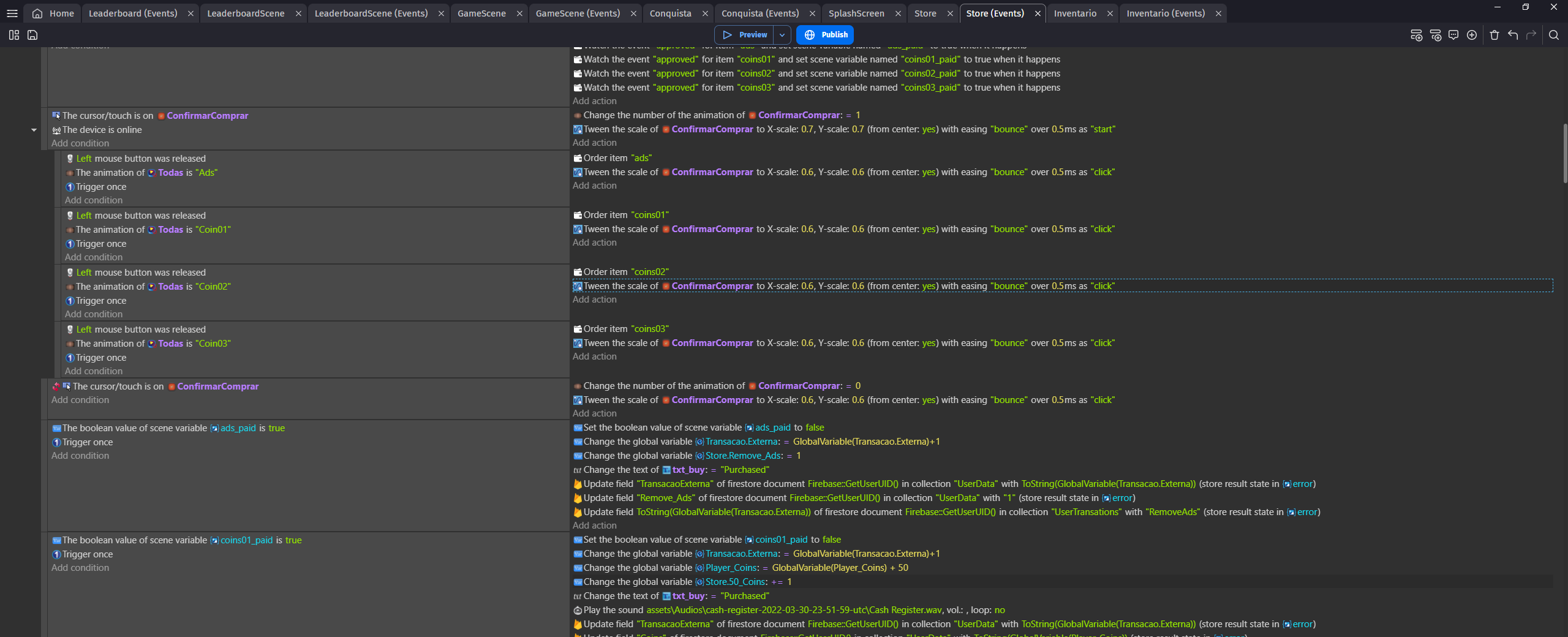Image resolution: width=1568 pixels, height=637 pixels.
Task: Open the Inventario (Events) tab
Action: (1166, 13)
